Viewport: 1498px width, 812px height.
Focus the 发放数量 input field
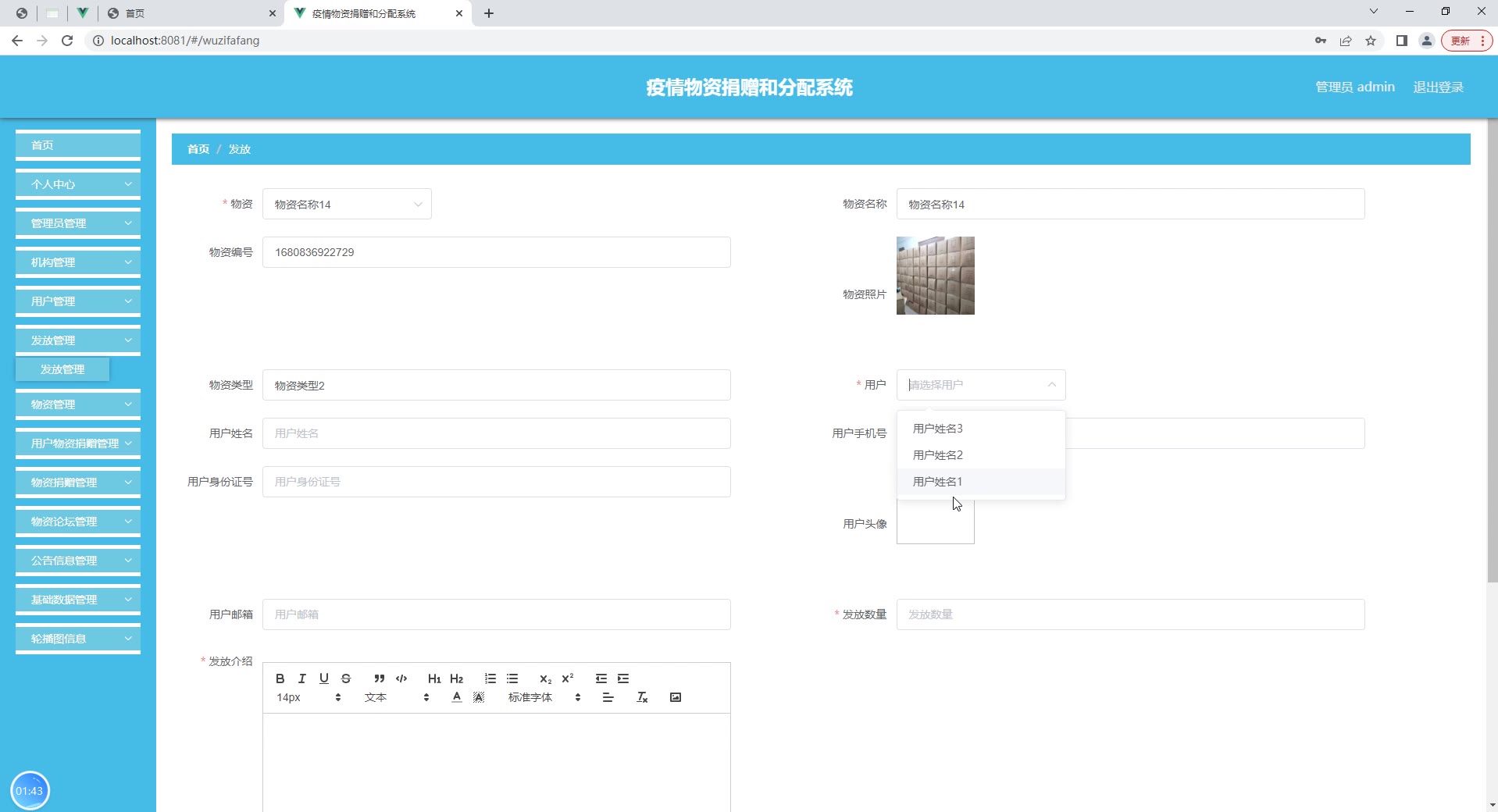pos(1131,614)
